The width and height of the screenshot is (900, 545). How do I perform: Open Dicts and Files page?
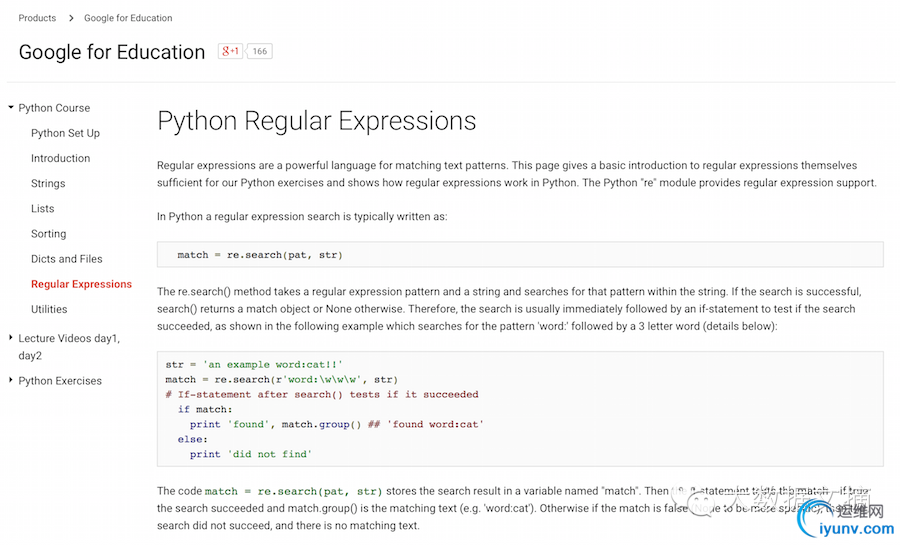tap(67, 259)
